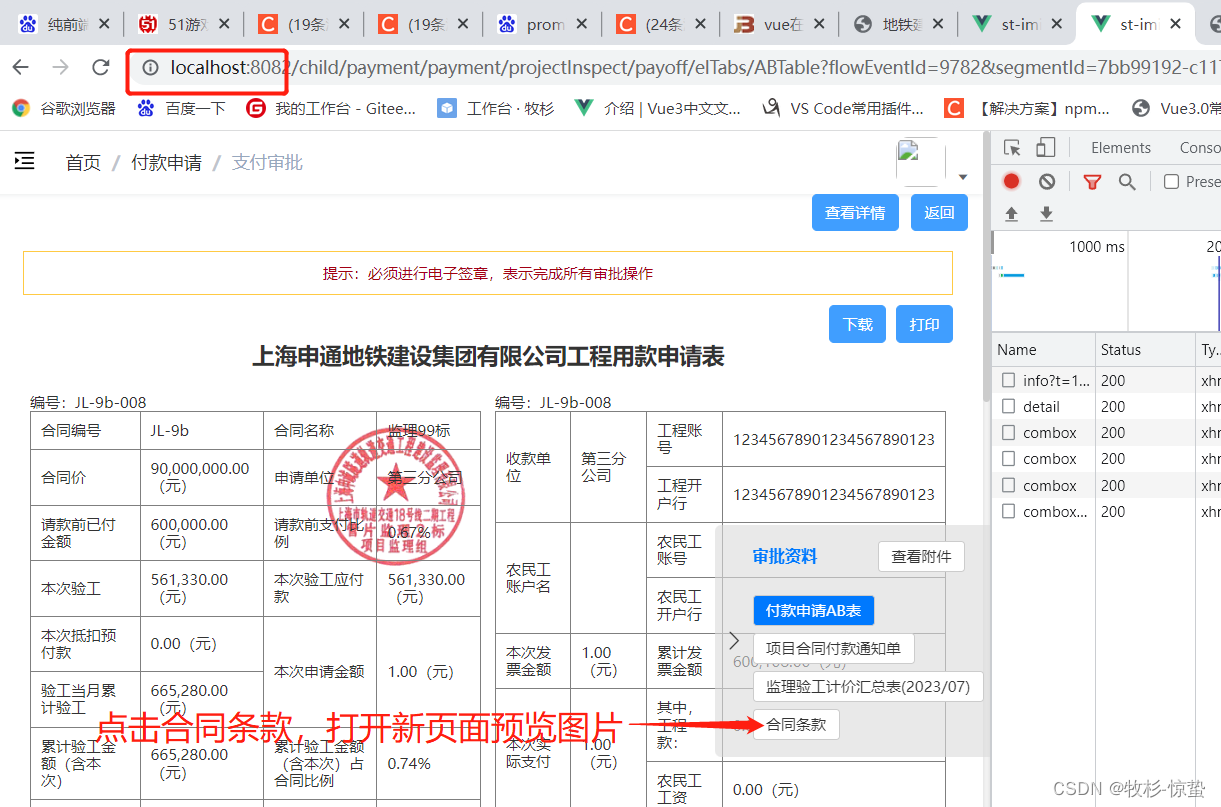Check the checkbox next to the detail request

[1007, 406]
